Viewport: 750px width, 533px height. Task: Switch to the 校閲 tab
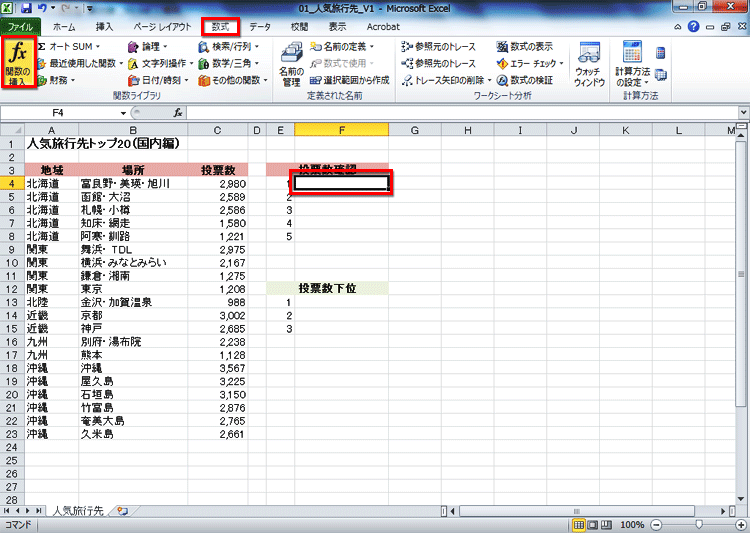(x=299, y=27)
